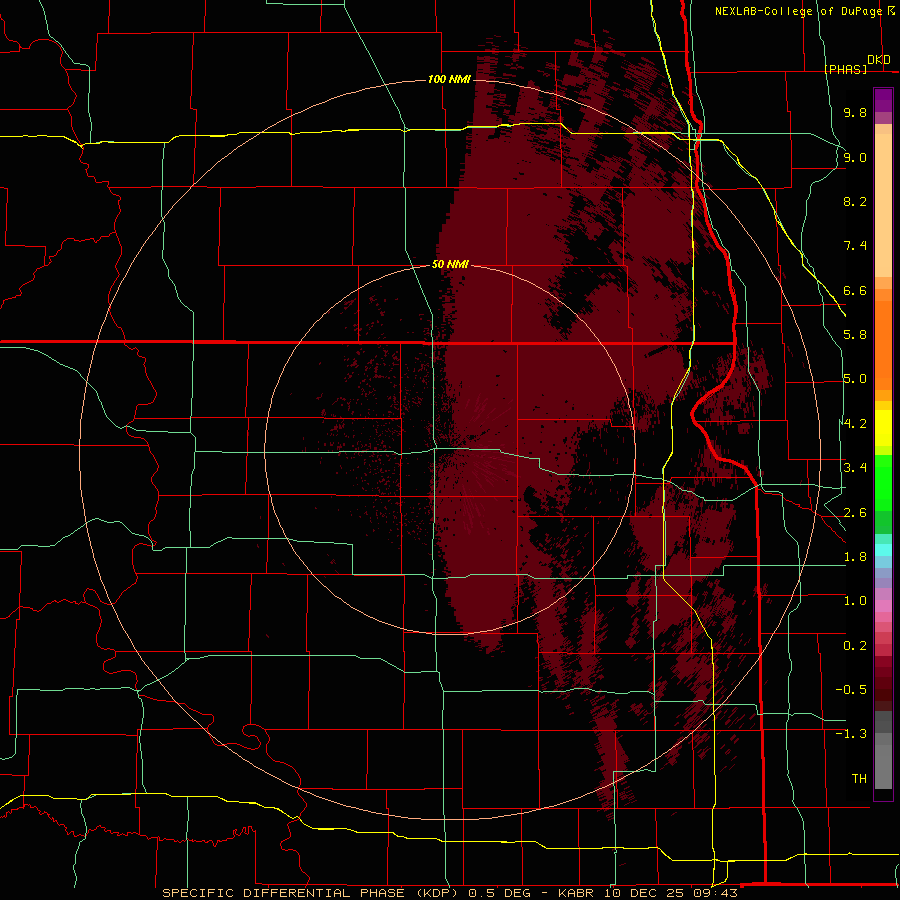
Task: Click the 5.8 value on the color scale
Action: coord(855,335)
